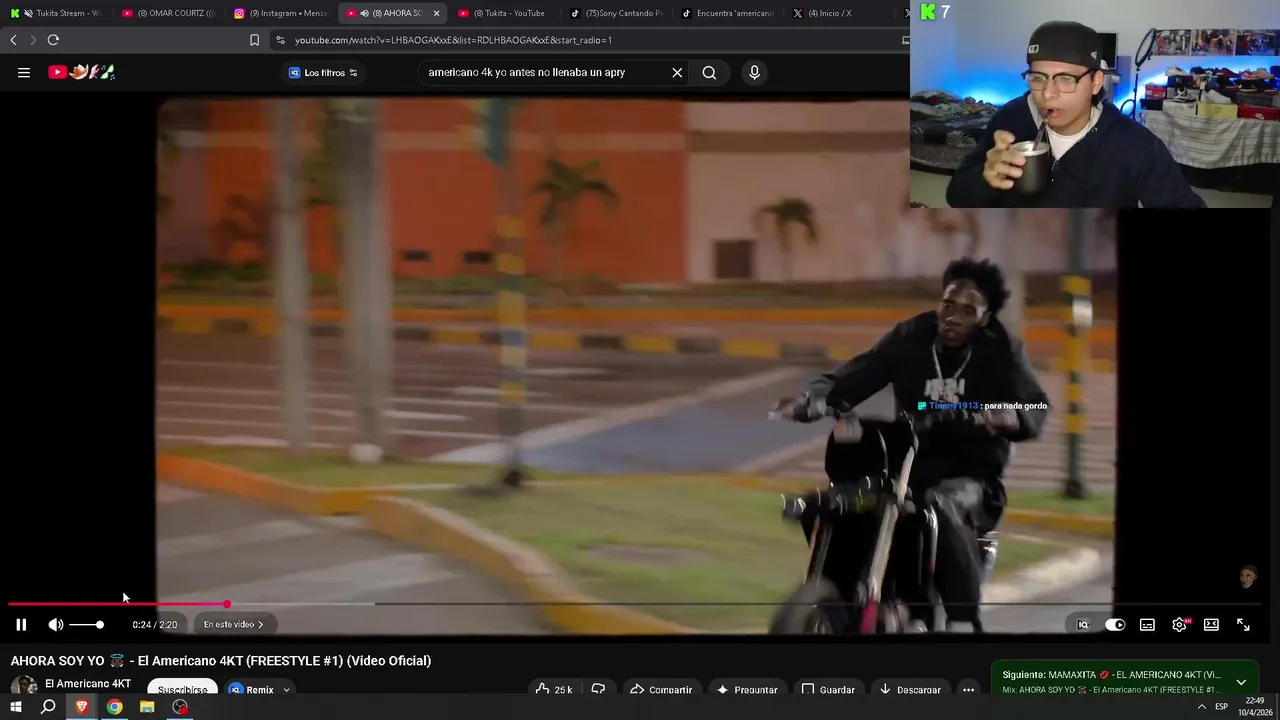1280x720 pixels.
Task: Go to YouTube home via logo
Action: coord(81,72)
